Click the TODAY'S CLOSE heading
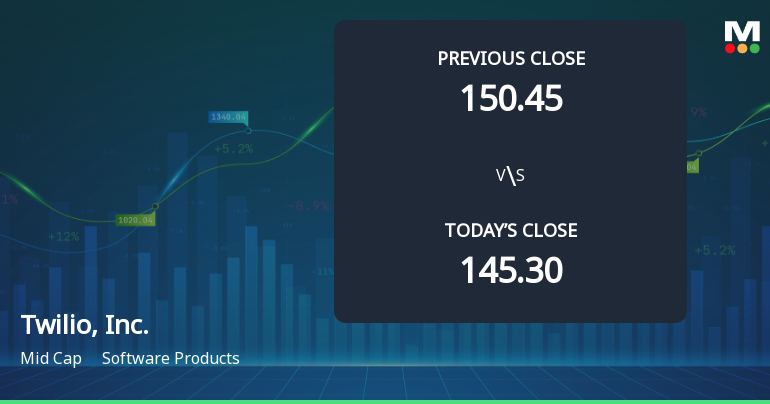770x404 pixels. 511,231
